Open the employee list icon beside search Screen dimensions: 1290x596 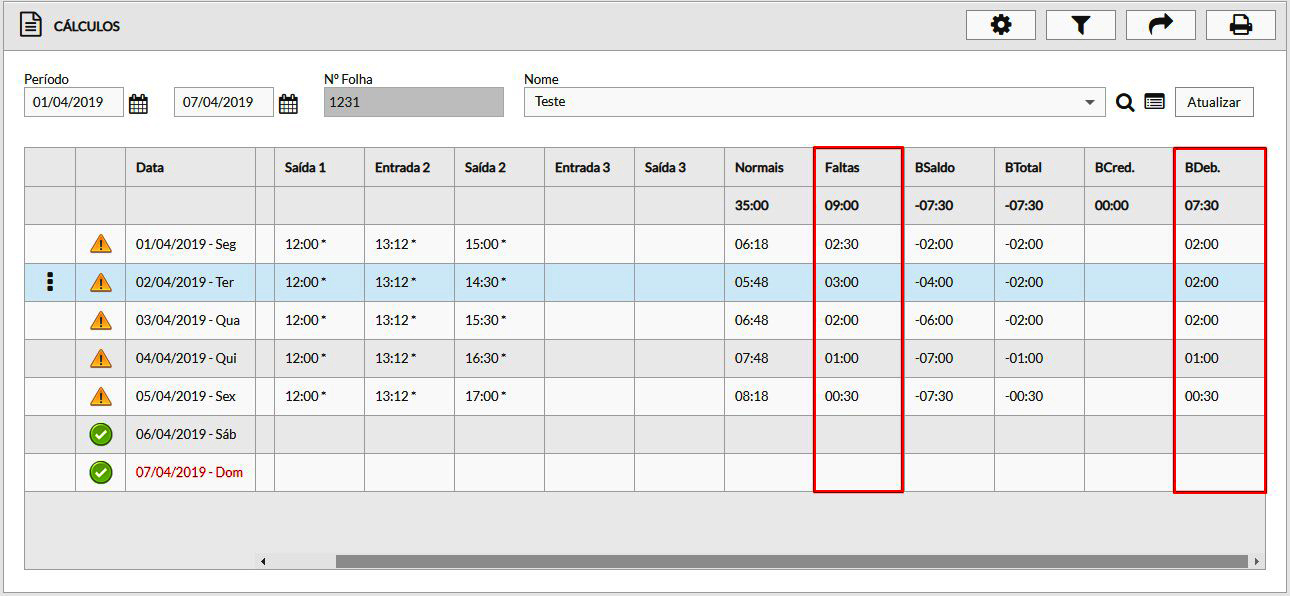pyautogui.click(x=1154, y=102)
